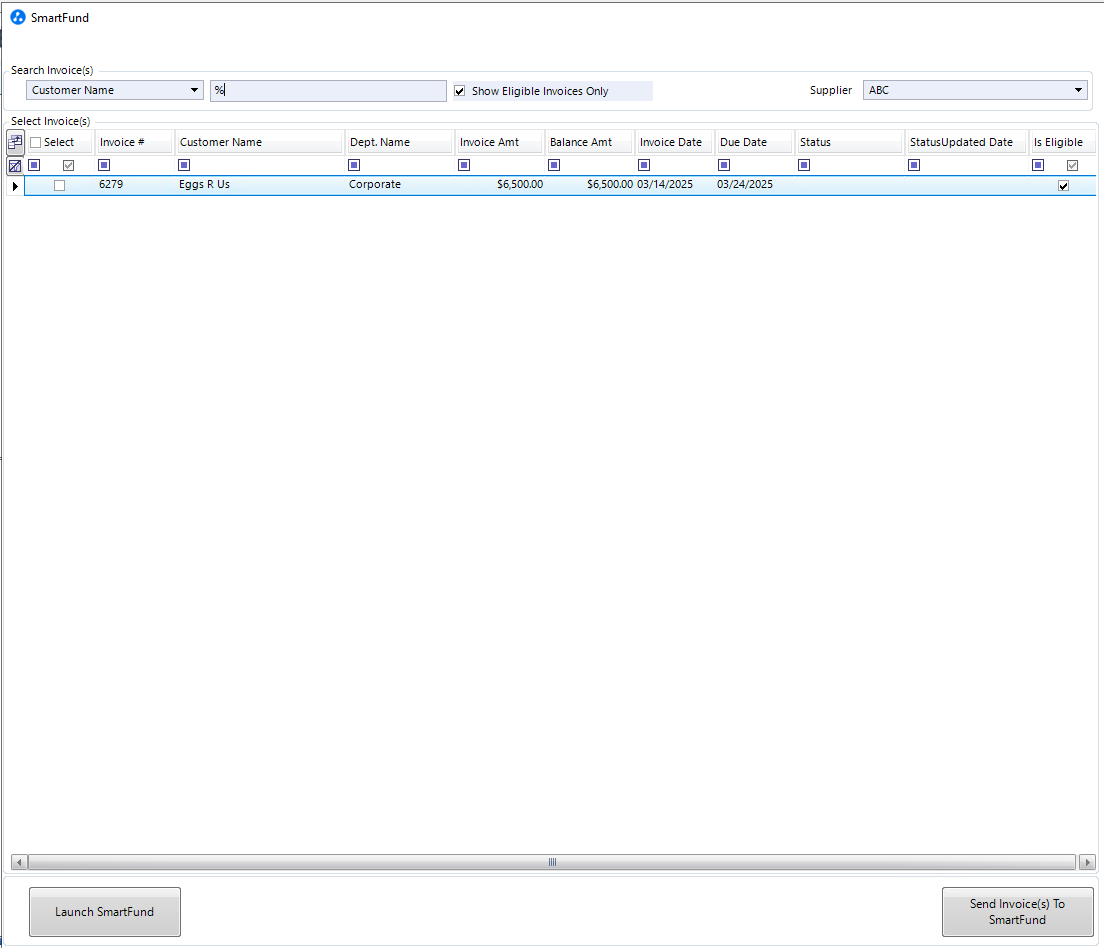Image resolution: width=1104 pixels, height=948 pixels.
Task: Sort by Invoice Amt column header
Action: (499, 142)
